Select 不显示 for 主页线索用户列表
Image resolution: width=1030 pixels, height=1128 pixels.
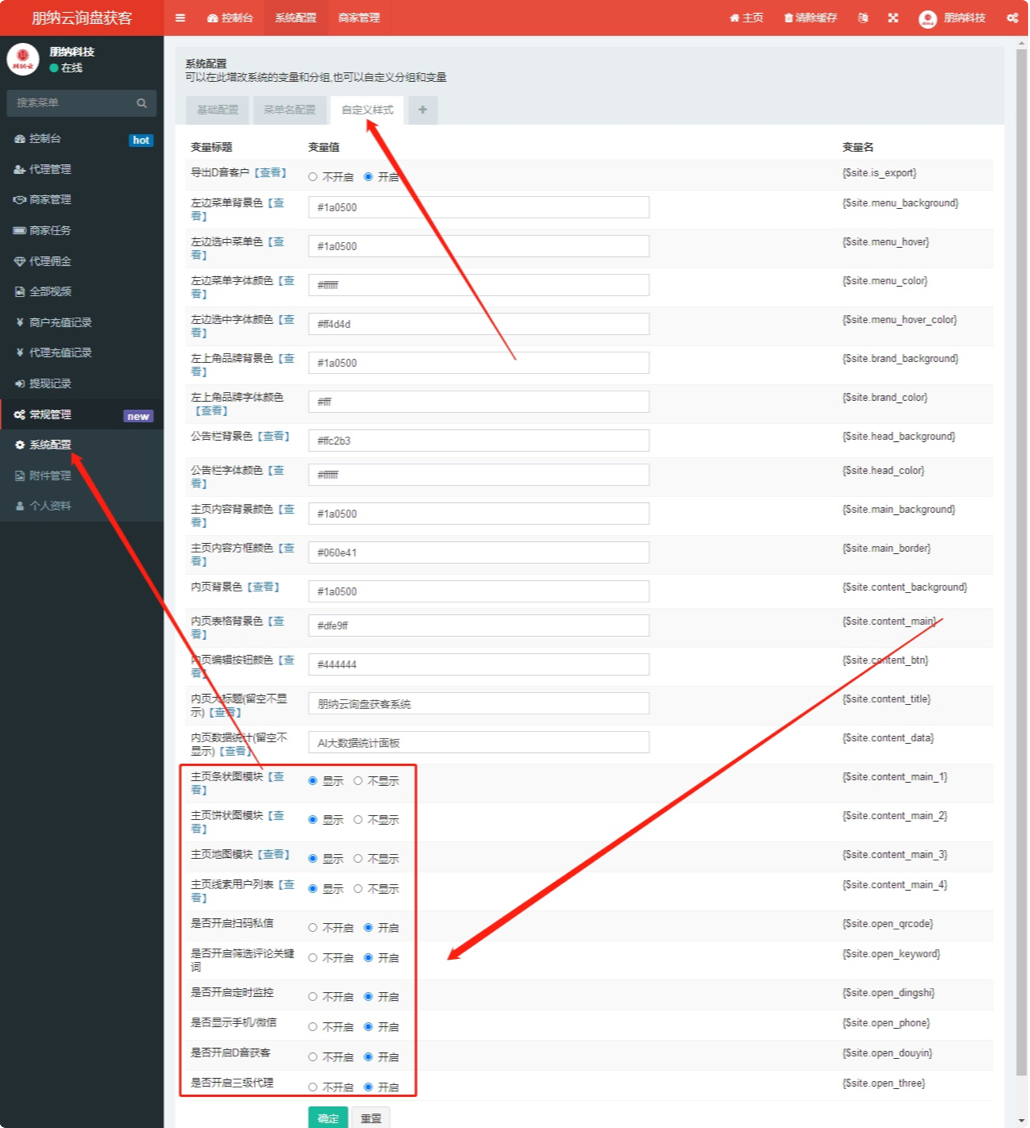(x=357, y=888)
